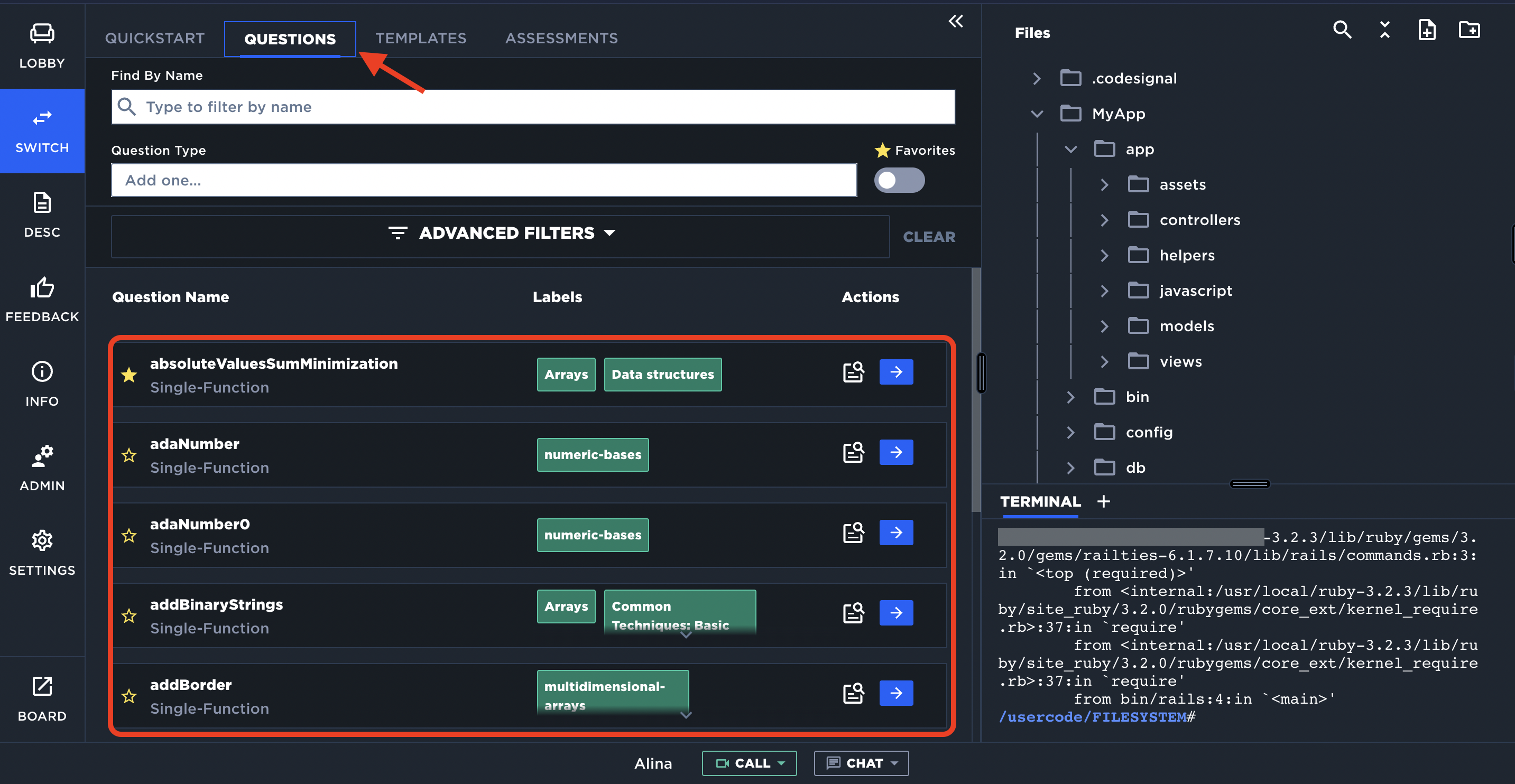The image size is (1515, 784).
Task: Preview the adaNumber question
Action: 853,453
